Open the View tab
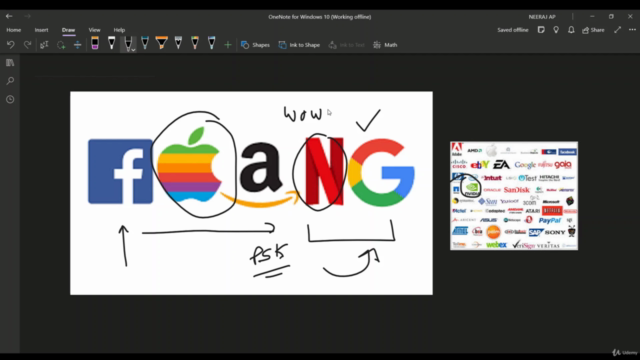The image size is (640, 360). tap(94, 30)
